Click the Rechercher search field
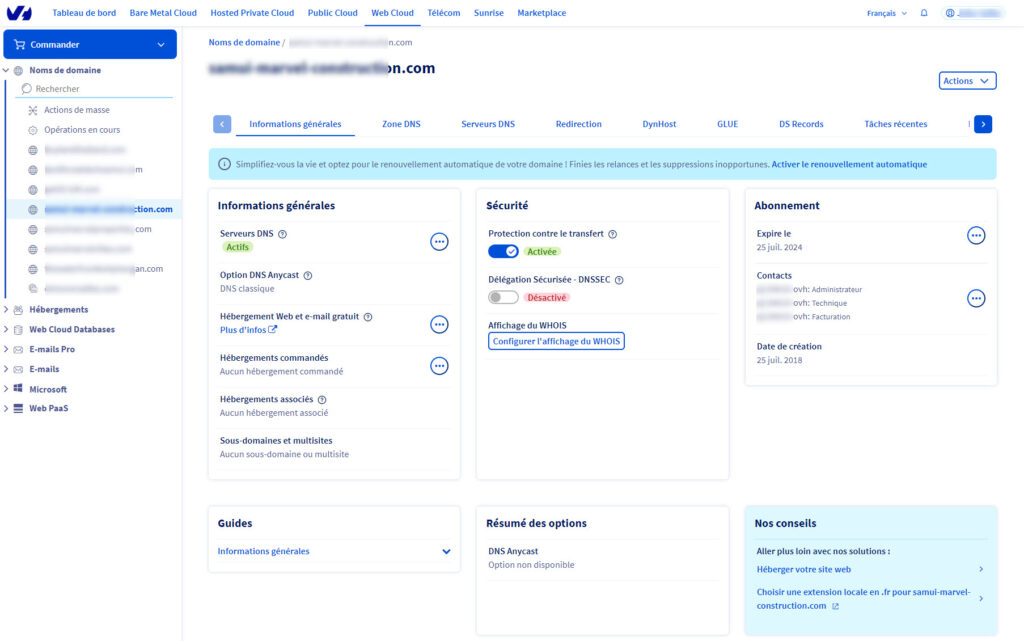This screenshot has width=1024, height=641. [x=95, y=89]
